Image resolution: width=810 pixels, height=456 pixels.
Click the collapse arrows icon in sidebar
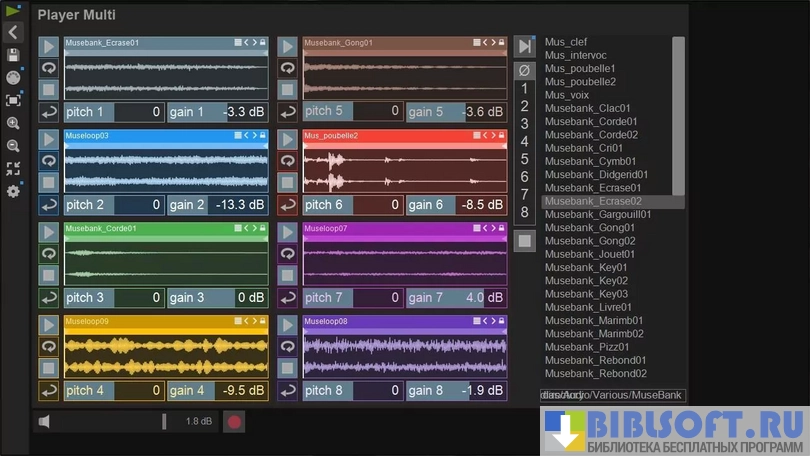click(x=13, y=169)
